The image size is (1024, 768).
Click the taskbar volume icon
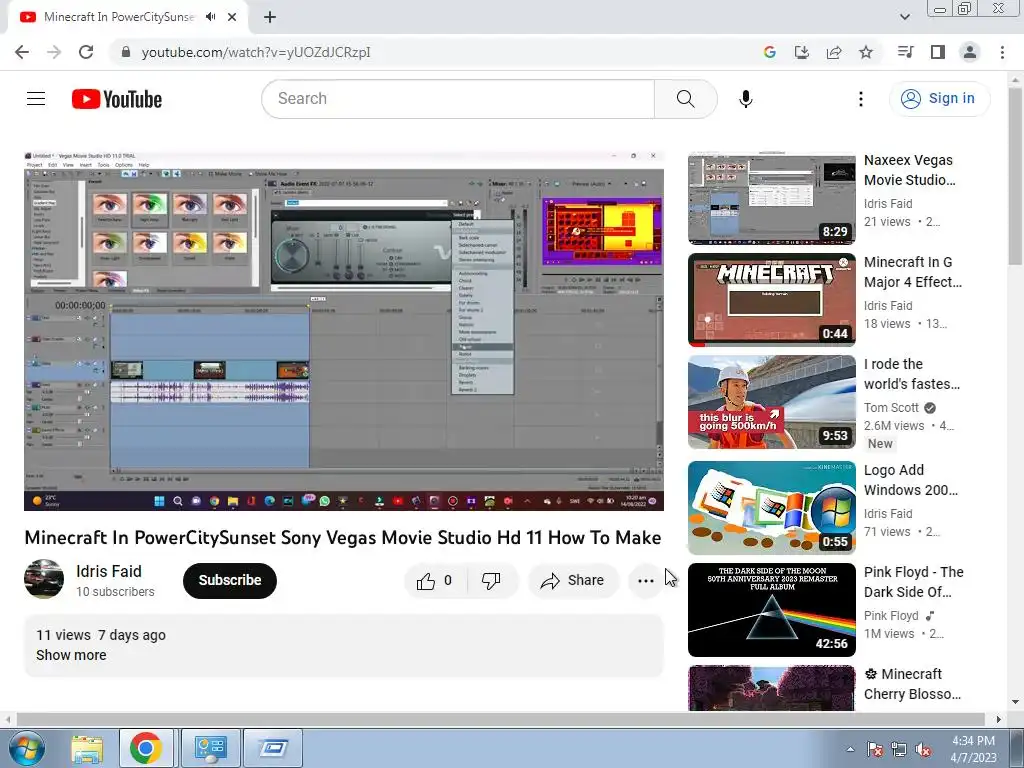[x=923, y=749]
